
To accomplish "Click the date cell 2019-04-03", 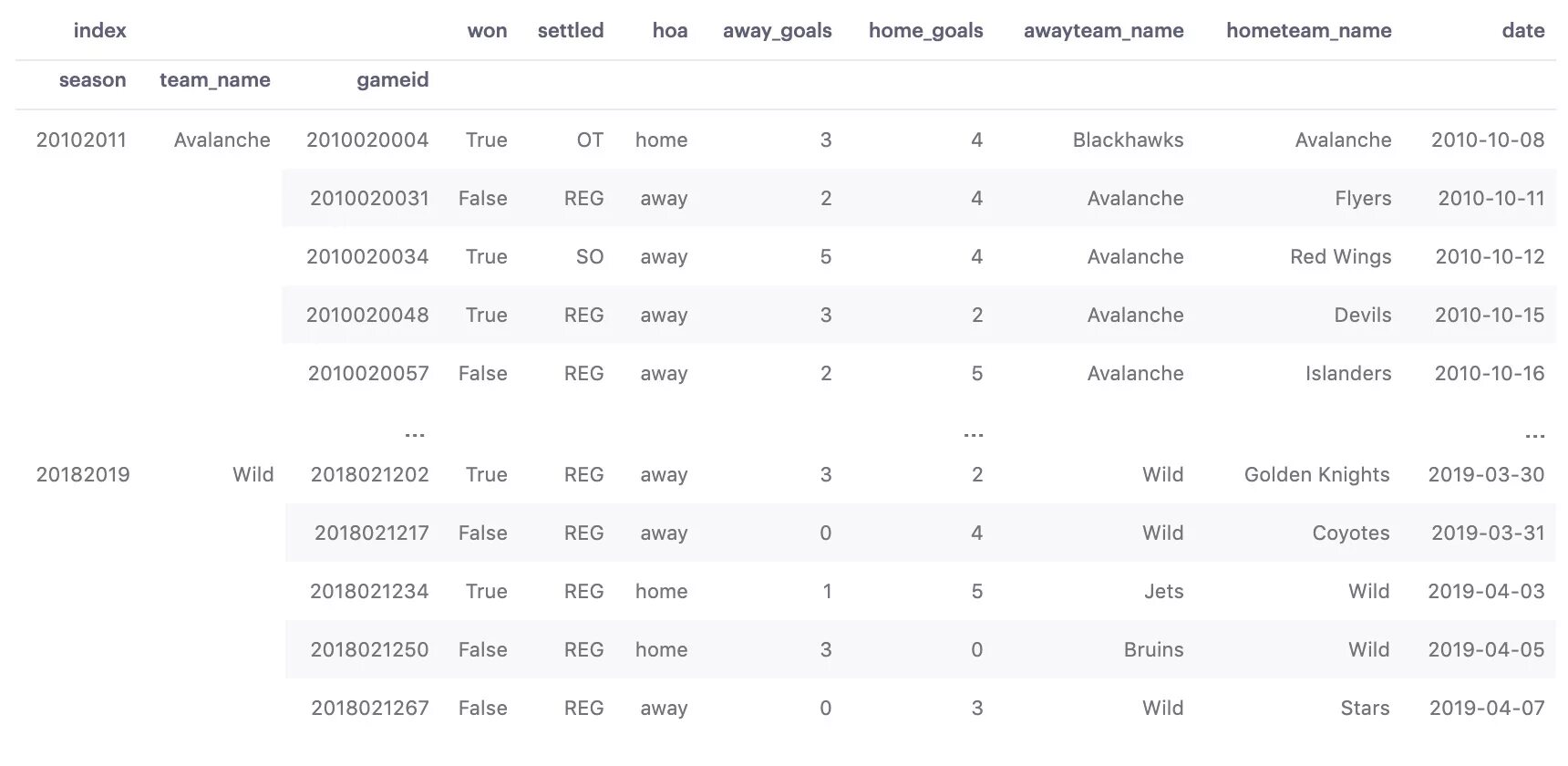I will [x=1486, y=592].
